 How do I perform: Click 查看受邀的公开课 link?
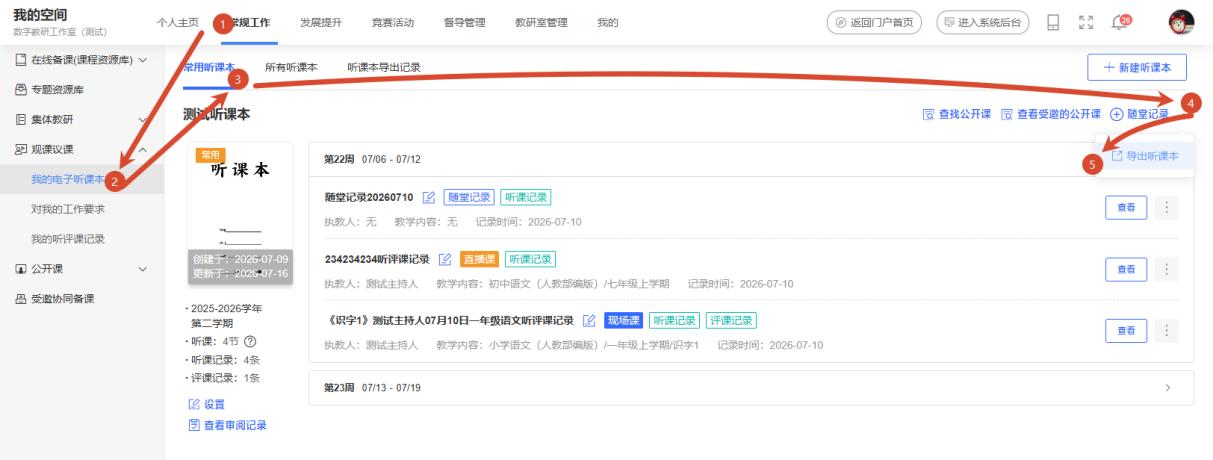coord(1051,115)
